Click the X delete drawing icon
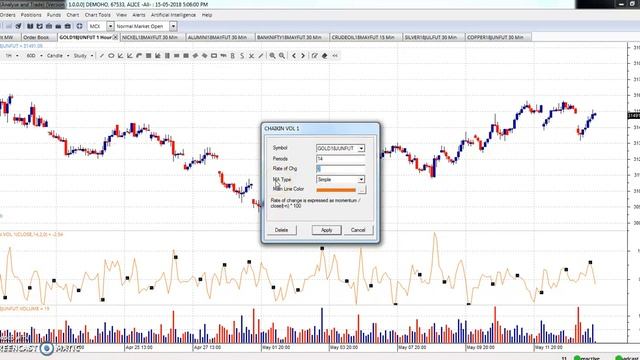640x360 pixels. (x=251, y=56)
